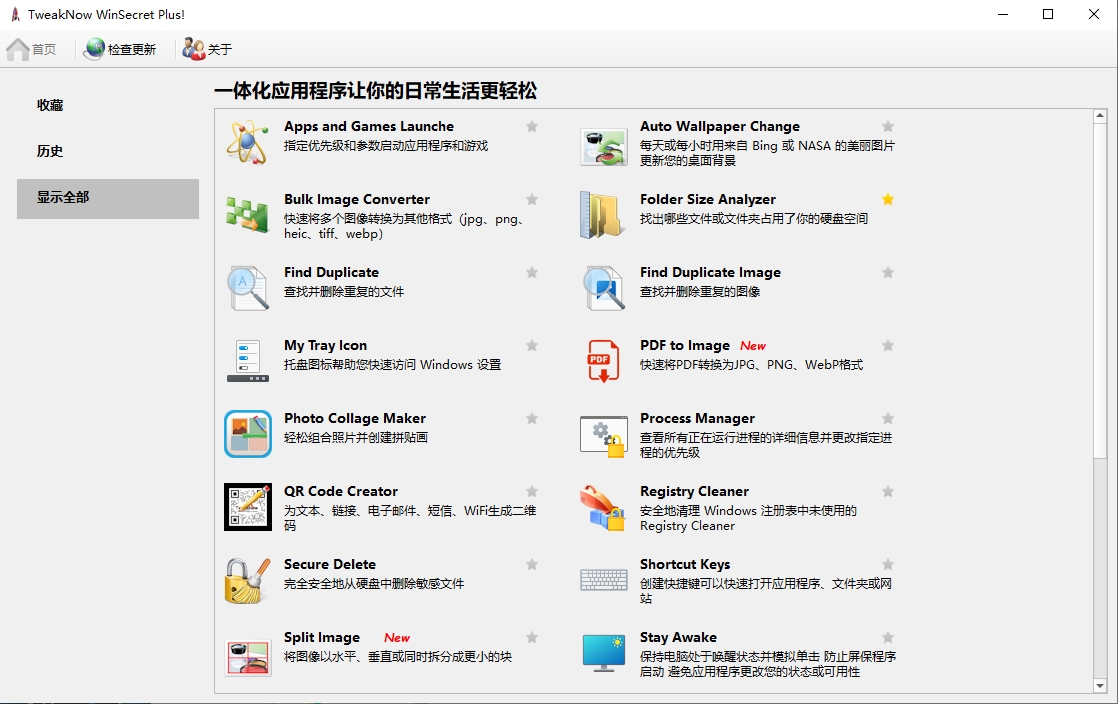Favorite Shortcut Keys star
1118x704 pixels.
tap(888, 564)
